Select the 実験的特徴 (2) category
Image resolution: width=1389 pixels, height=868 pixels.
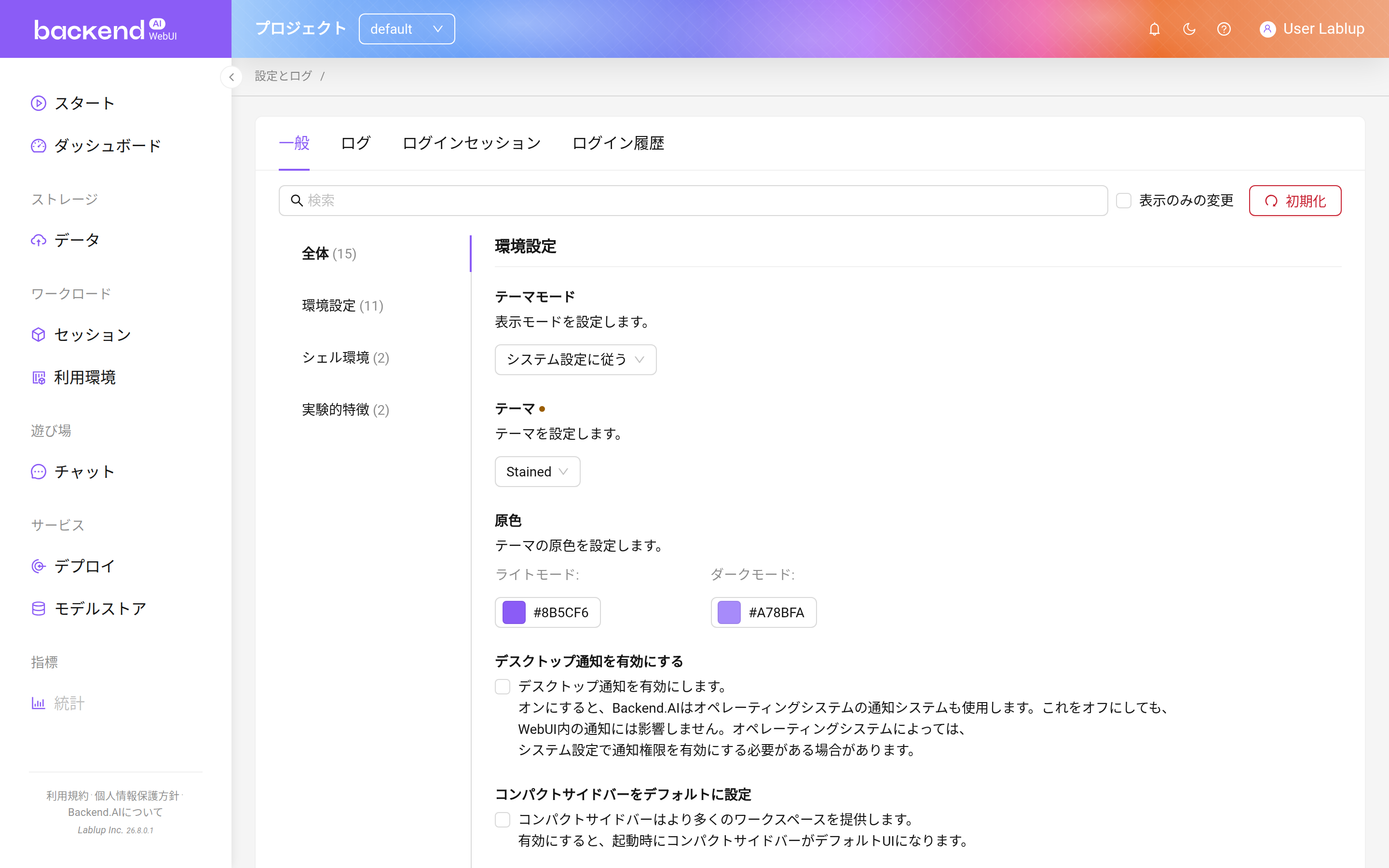(x=374, y=410)
